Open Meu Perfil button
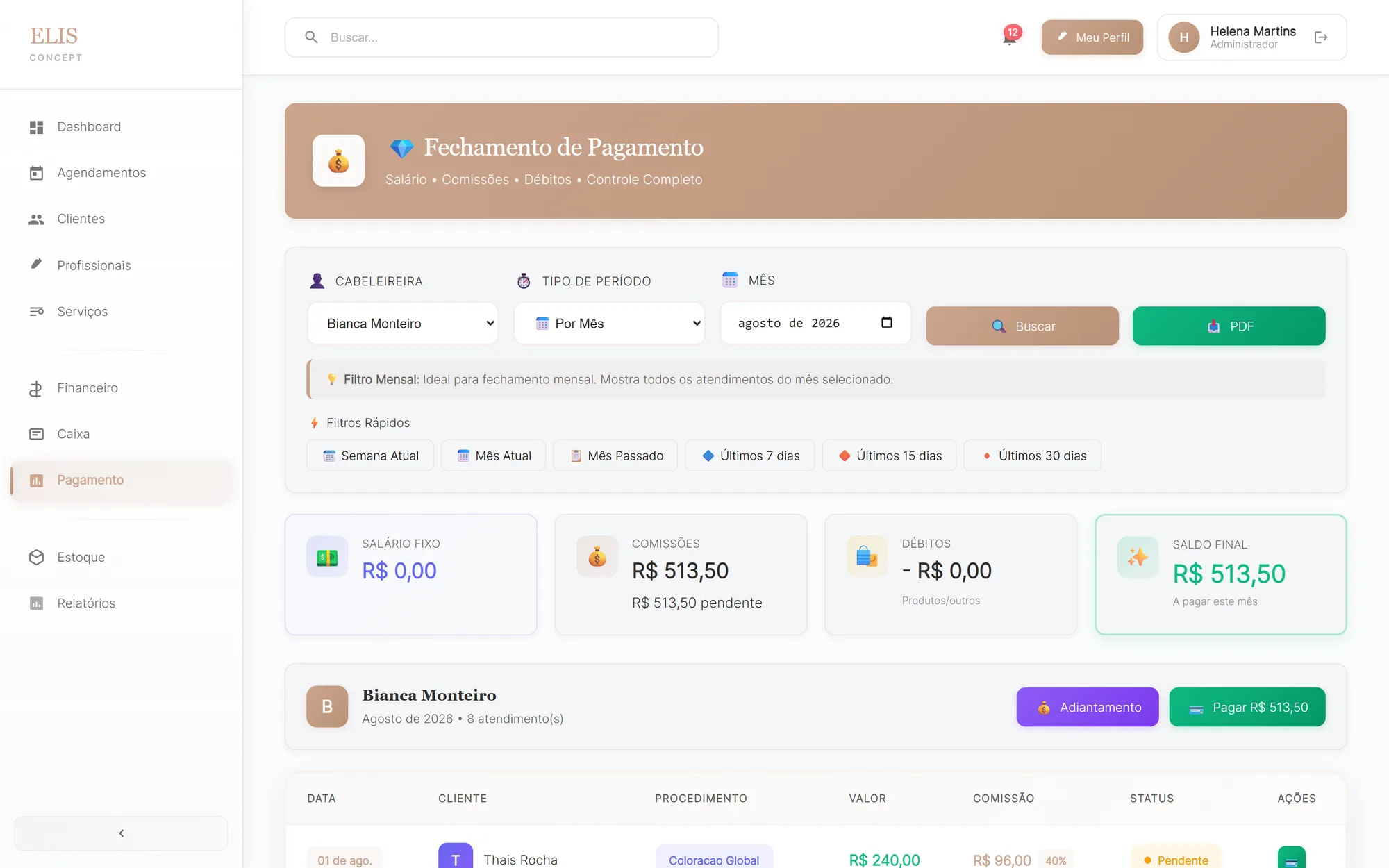 pos(1092,37)
